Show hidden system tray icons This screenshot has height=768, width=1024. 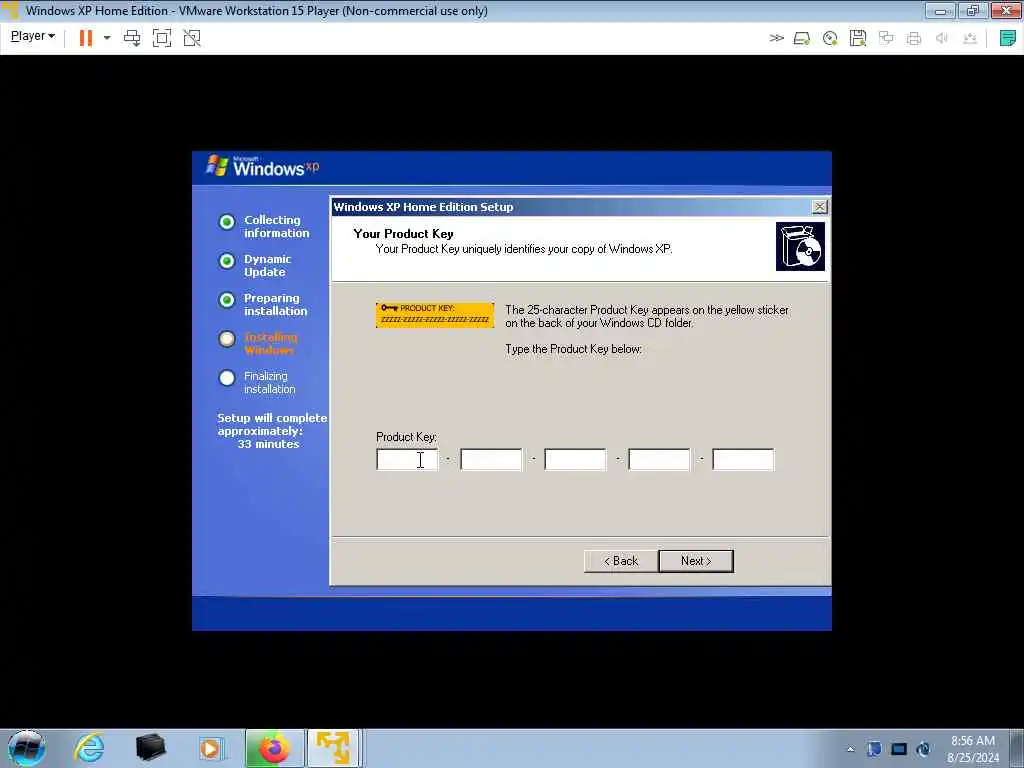[x=850, y=749]
